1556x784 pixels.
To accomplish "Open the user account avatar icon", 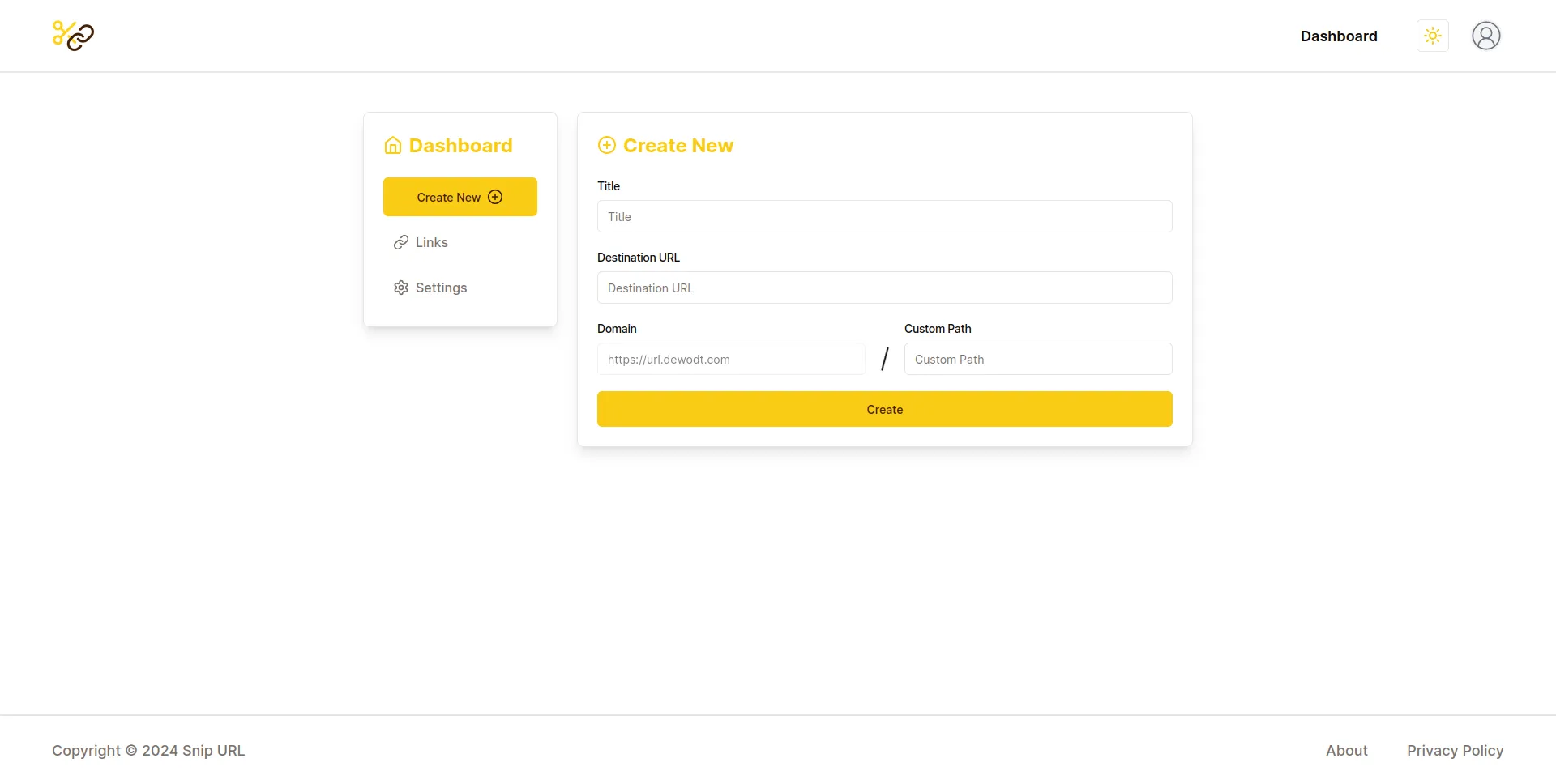I will coord(1485,36).
